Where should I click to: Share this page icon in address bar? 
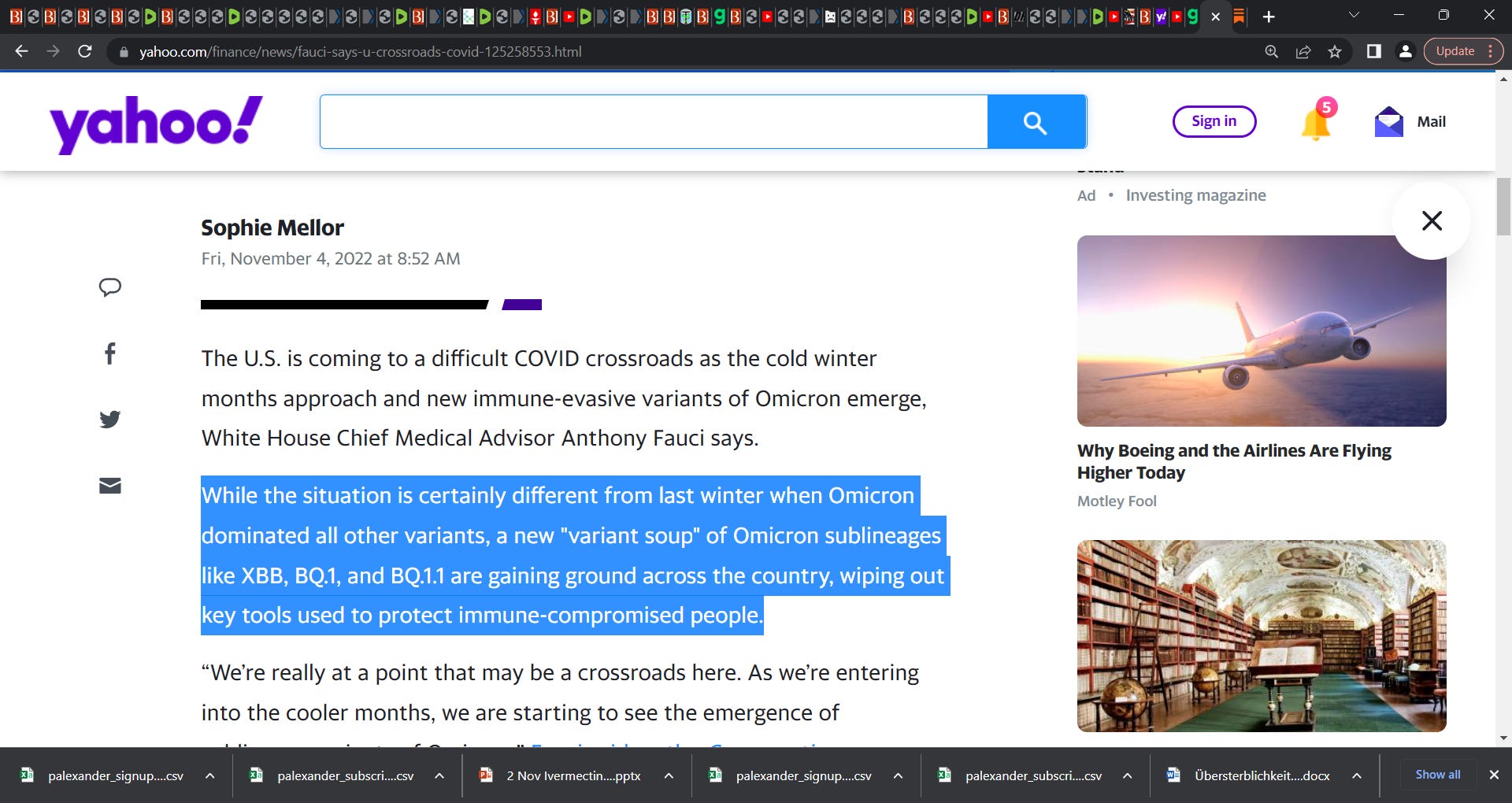[x=1303, y=51]
